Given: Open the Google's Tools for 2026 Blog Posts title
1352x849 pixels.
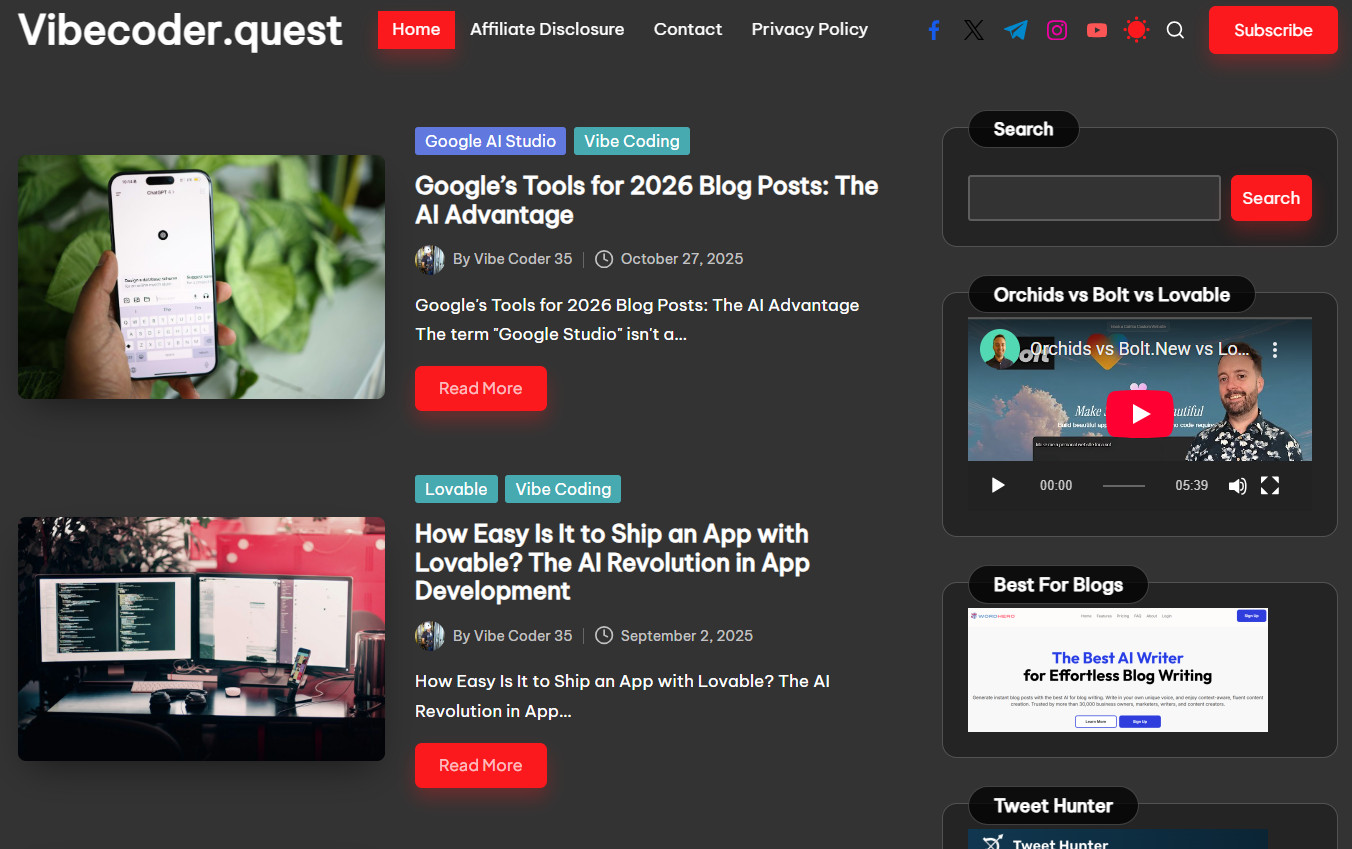Looking at the screenshot, I should coord(646,200).
